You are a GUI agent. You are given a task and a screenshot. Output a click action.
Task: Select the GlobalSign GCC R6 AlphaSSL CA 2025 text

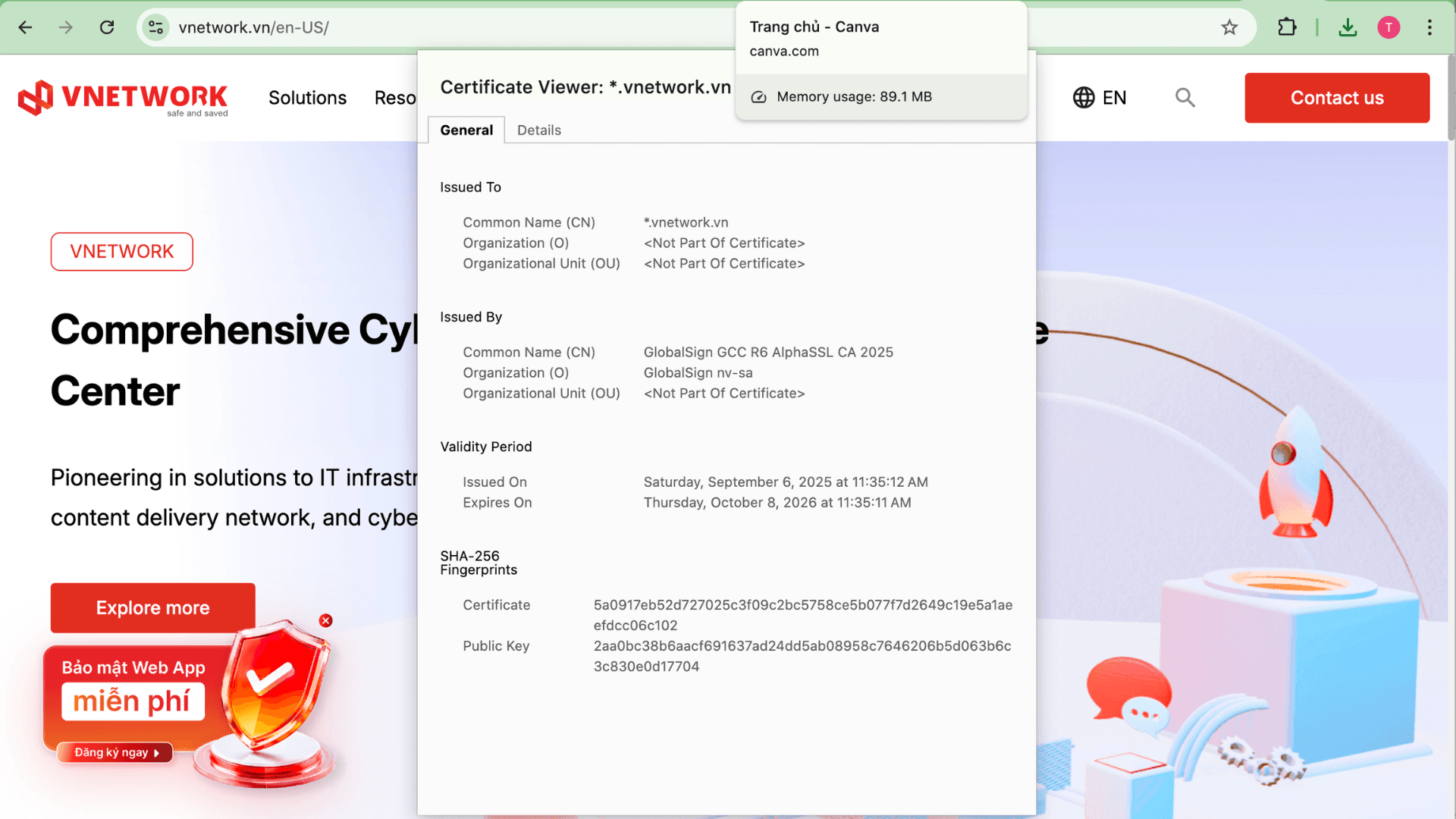(x=768, y=352)
